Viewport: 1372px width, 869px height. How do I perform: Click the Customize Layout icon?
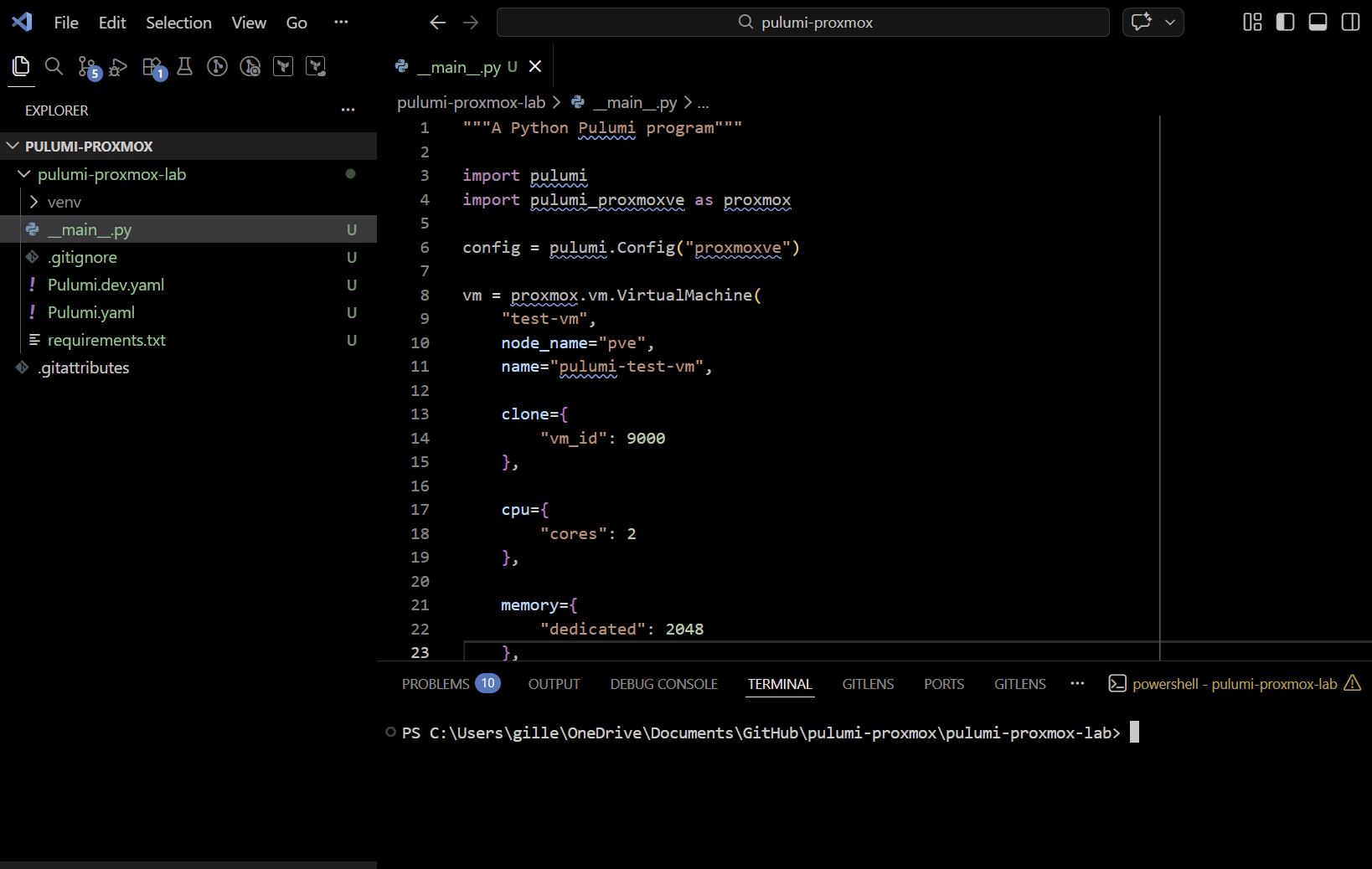coord(1252,23)
